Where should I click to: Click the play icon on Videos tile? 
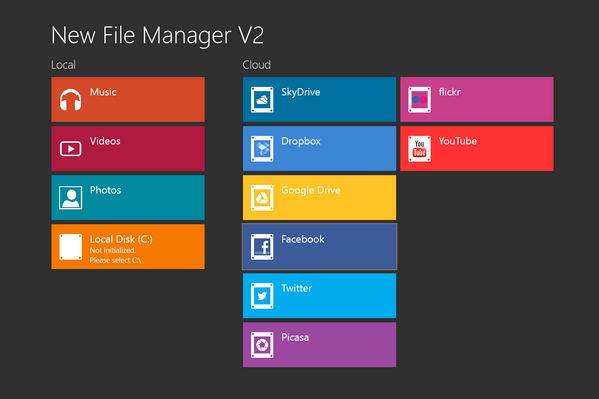[x=71, y=149]
